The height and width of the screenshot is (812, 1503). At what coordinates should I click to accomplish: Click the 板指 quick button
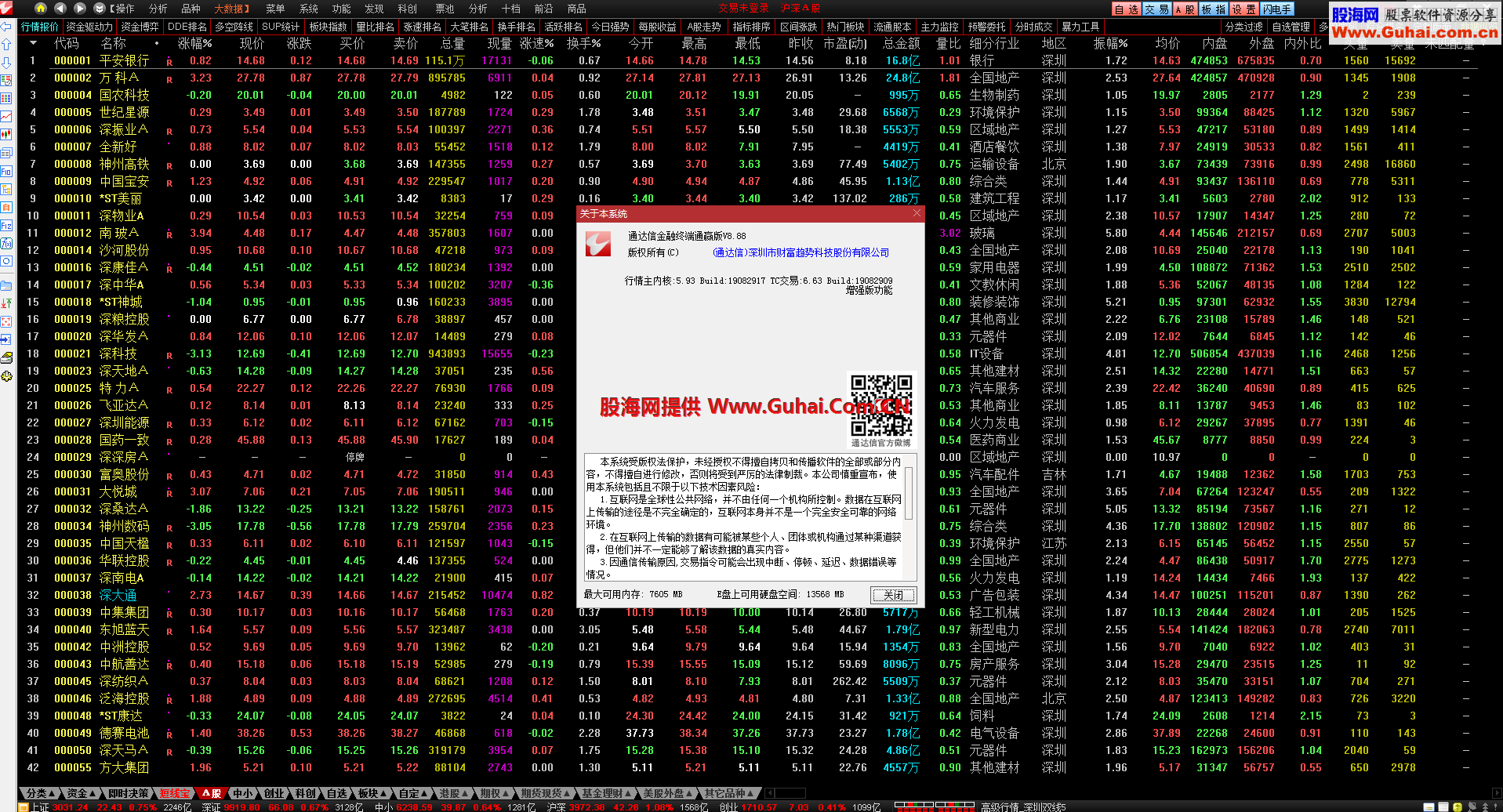(1214, 9)
